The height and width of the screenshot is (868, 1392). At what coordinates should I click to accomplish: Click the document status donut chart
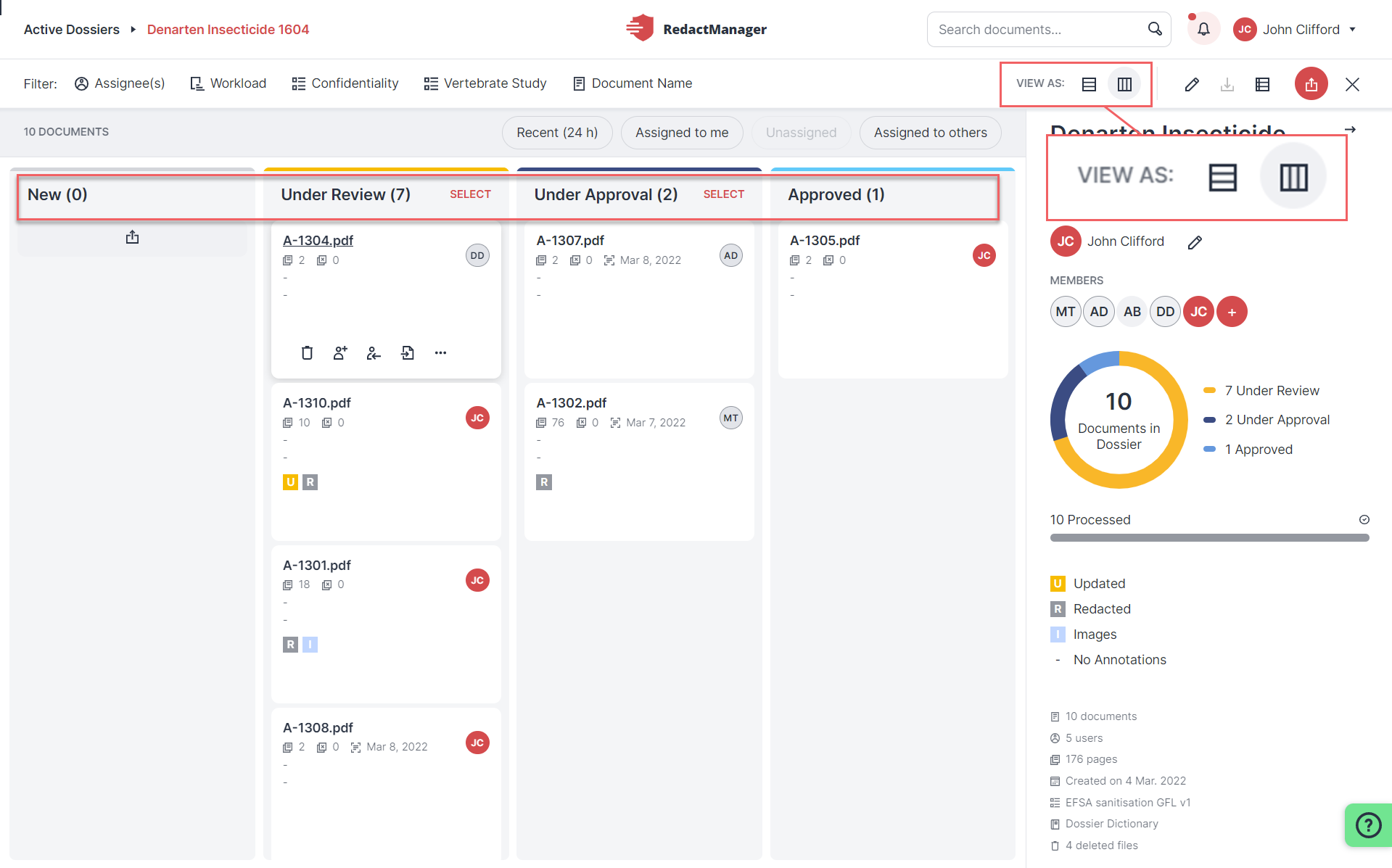click(1119, 420)
